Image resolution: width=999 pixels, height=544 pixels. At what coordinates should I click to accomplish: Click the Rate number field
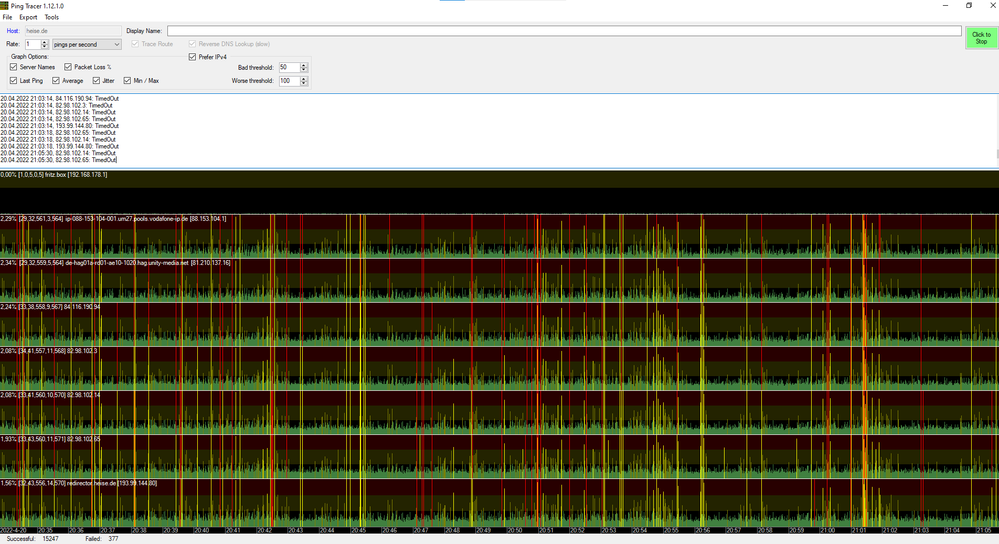point(33,45)
